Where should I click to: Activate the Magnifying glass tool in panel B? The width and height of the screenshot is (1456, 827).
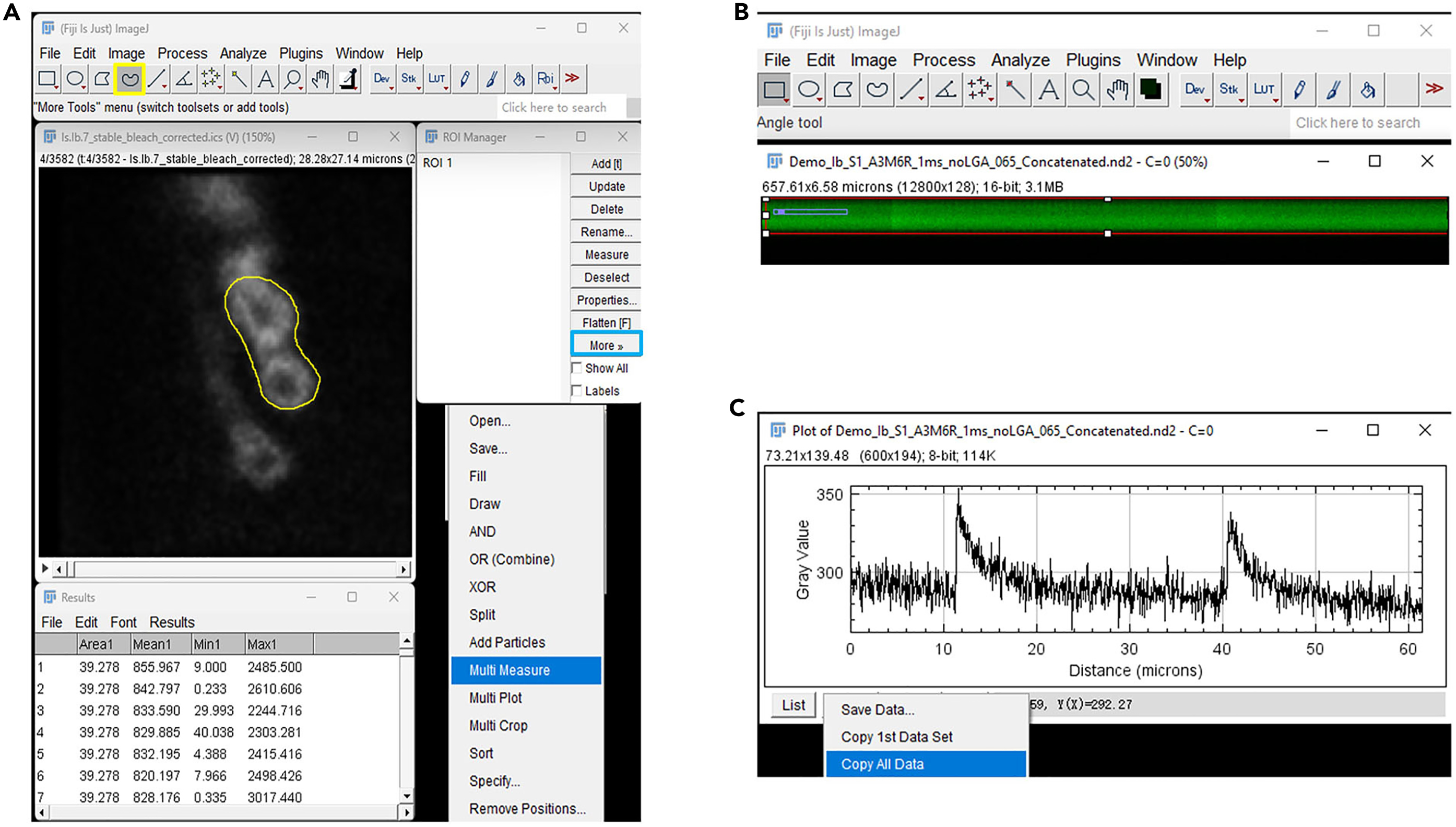click(x=1083, y=90)
